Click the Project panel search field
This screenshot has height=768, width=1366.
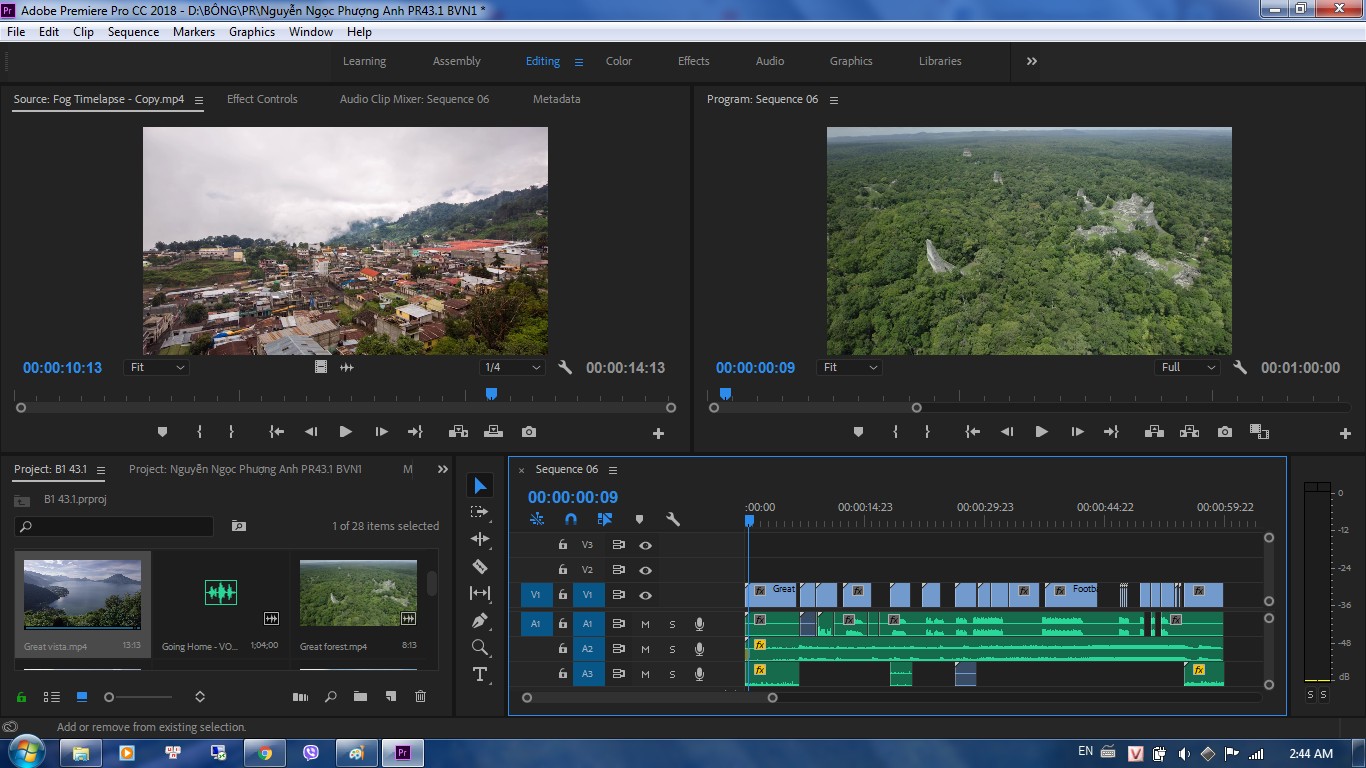click(114, 526)
